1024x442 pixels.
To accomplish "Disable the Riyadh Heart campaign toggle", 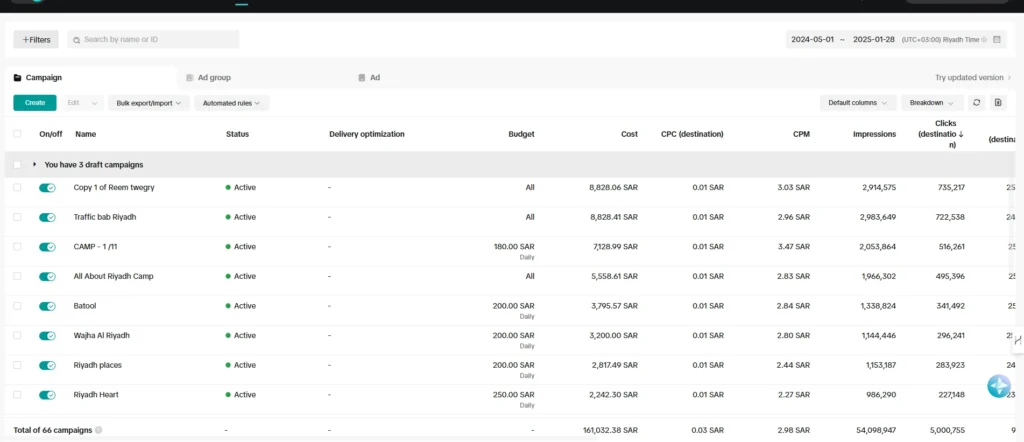I will pyautogui.click(x=47, y=395).
